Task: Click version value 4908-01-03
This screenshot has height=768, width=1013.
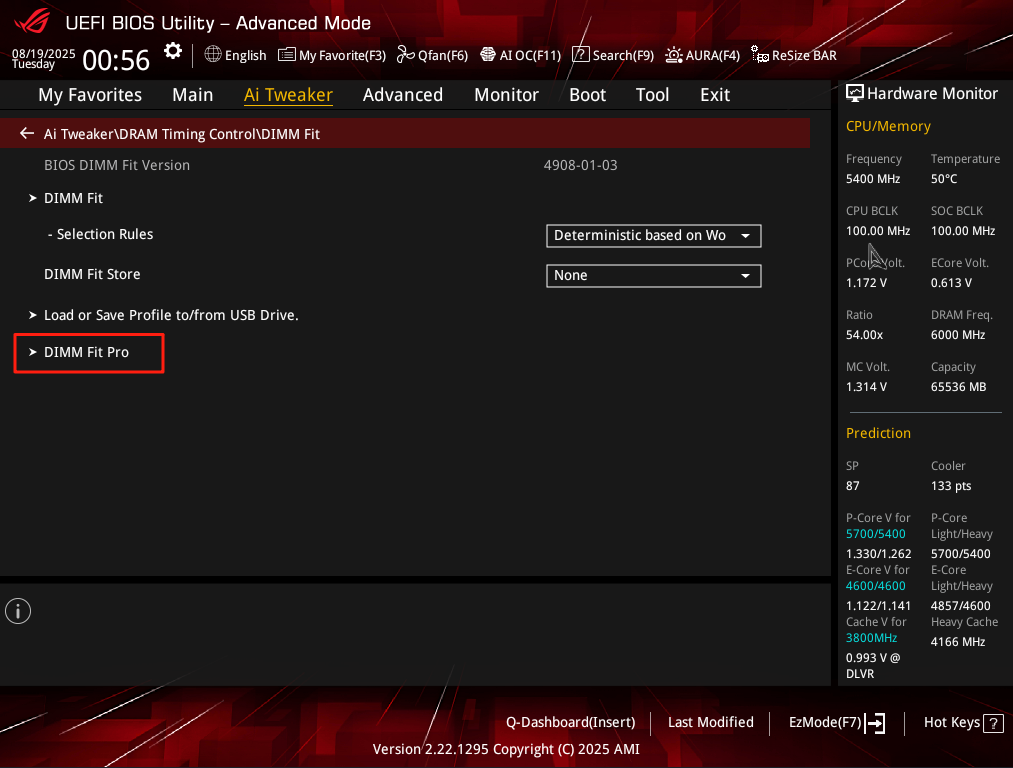Action: 580,165
